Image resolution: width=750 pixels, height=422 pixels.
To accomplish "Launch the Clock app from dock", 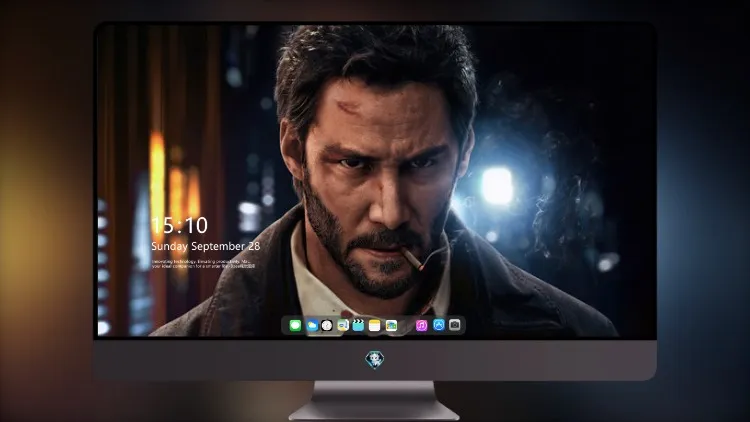I will tap(327, 325).
